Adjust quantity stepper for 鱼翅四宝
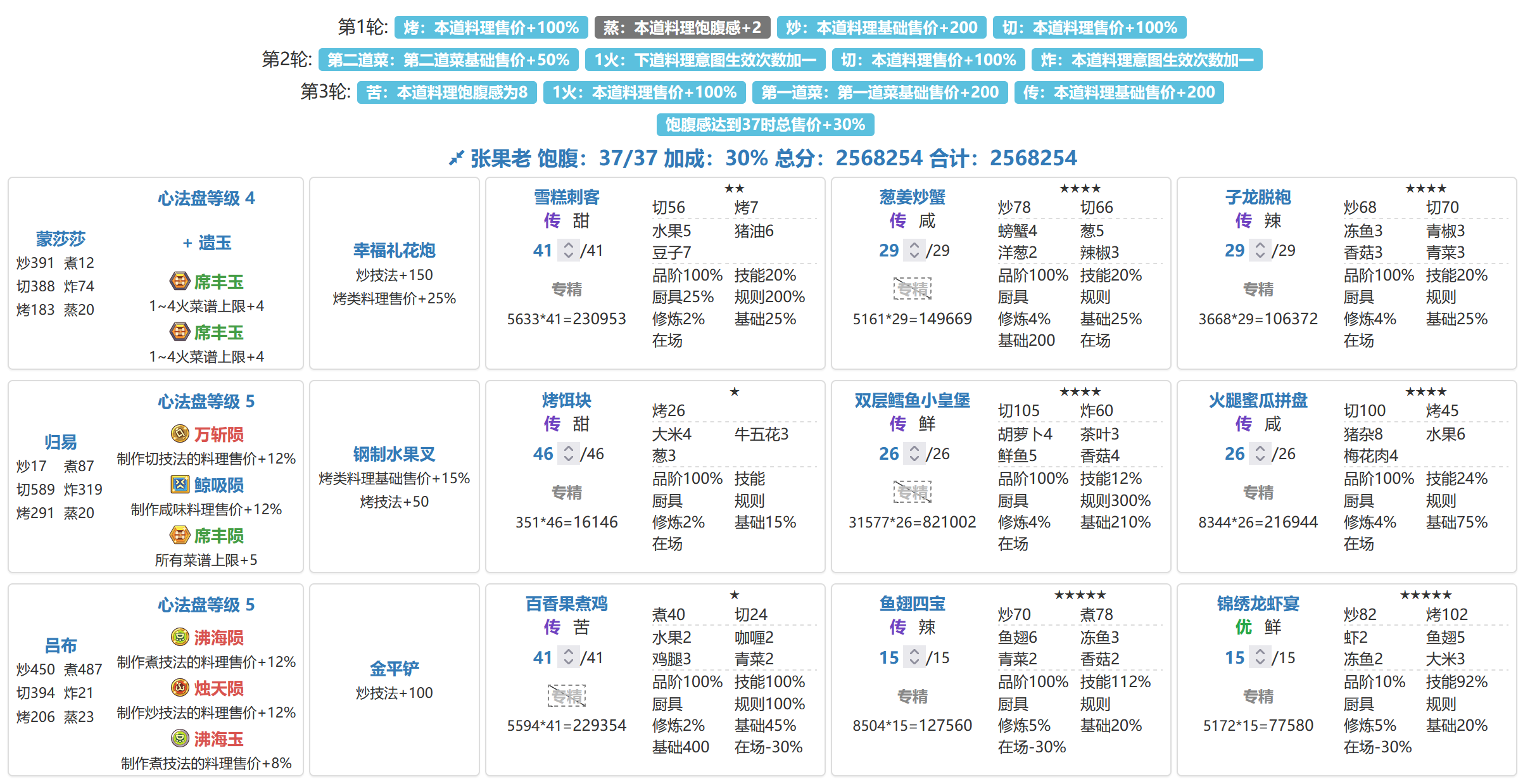 click(914, 657)
